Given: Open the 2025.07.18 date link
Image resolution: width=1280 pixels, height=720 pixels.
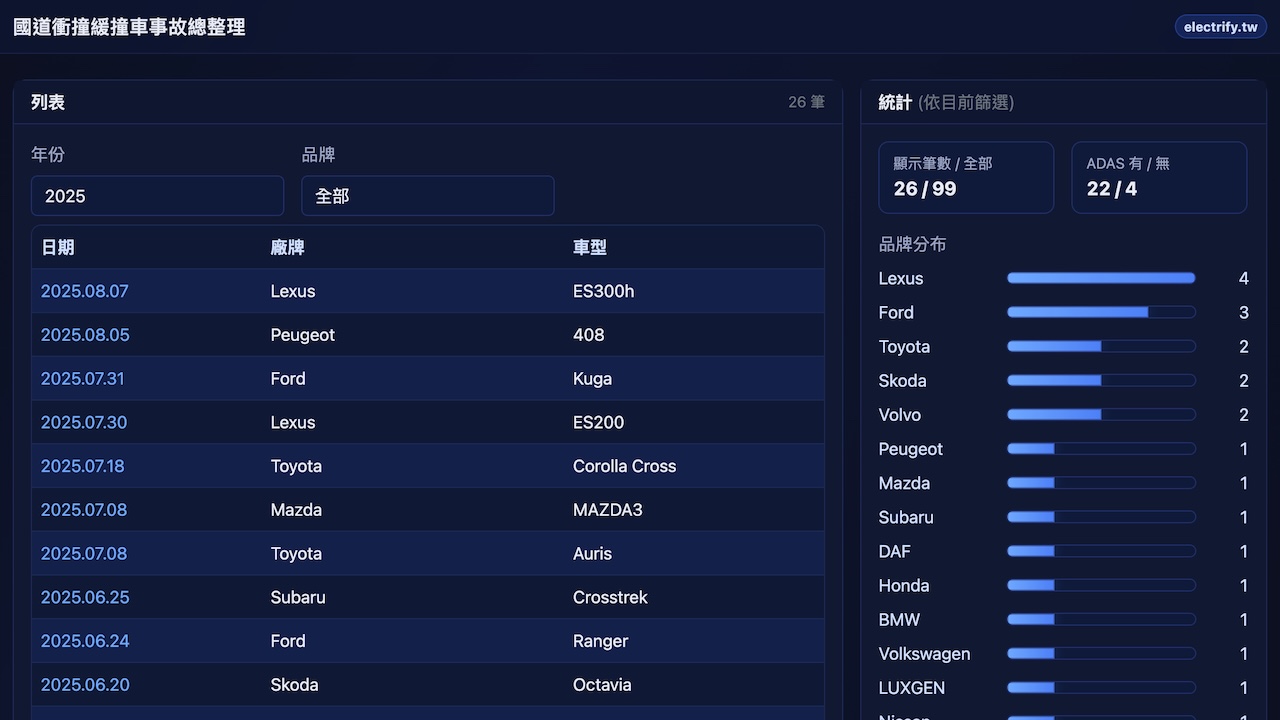Looking at the screenshot, I should point(83,466).
